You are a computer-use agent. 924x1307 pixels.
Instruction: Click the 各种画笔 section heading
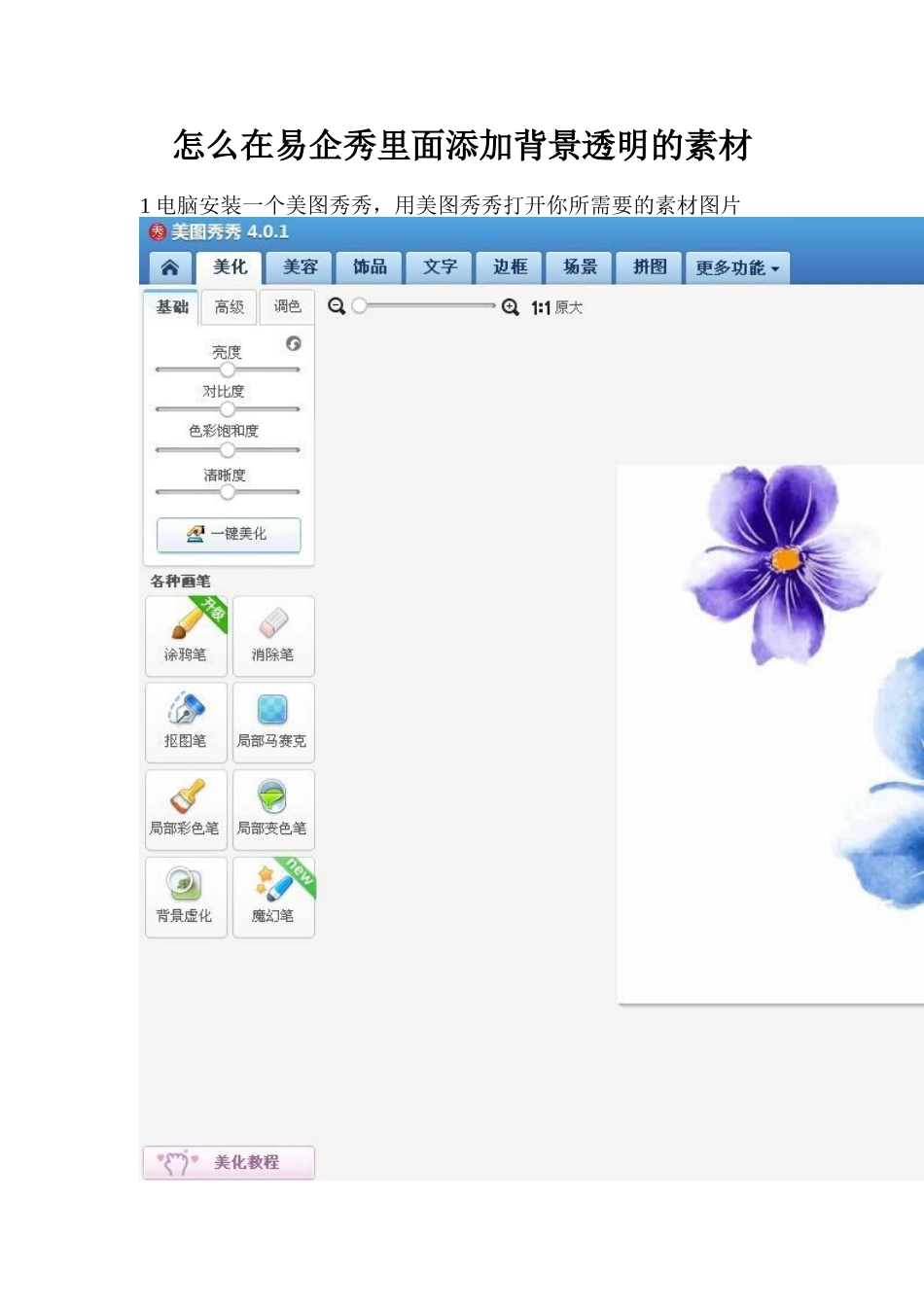[x=181, y=582]
